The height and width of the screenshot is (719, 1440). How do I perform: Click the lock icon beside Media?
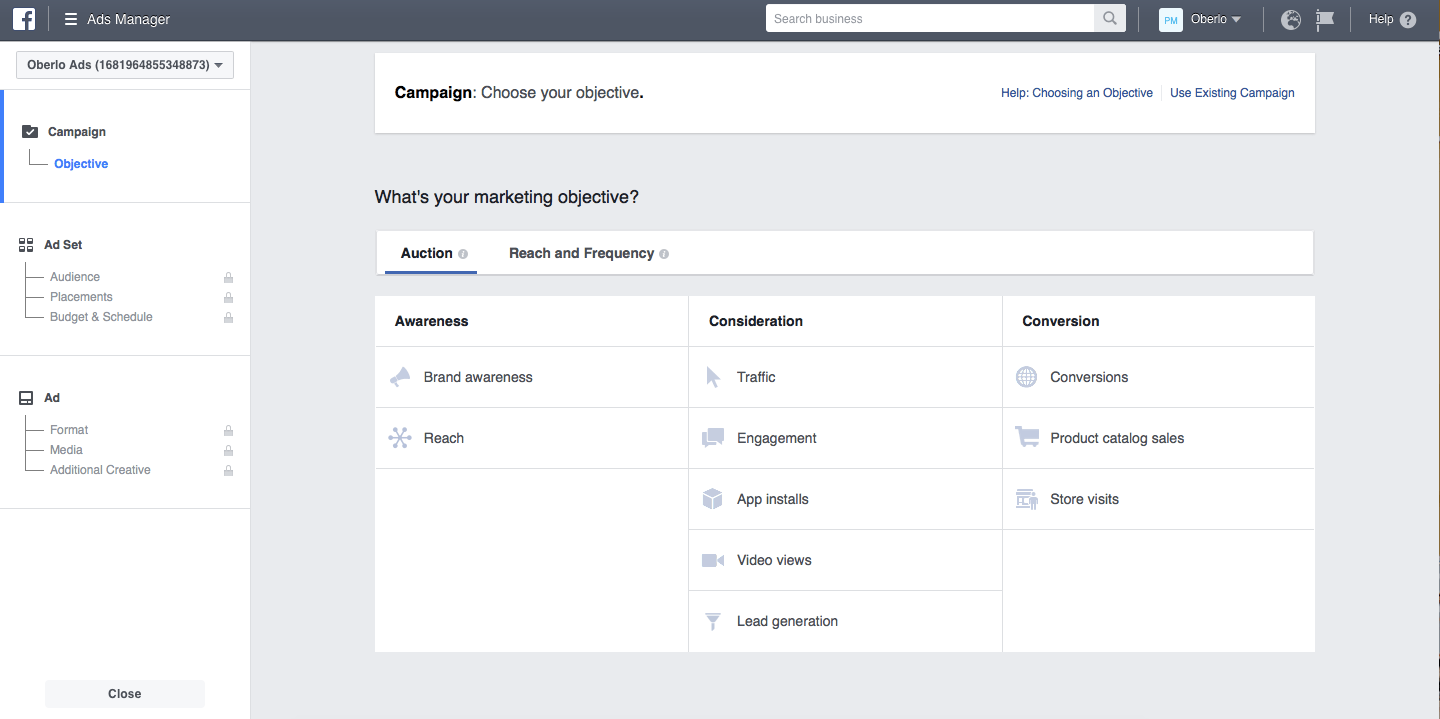coord(228,450)
